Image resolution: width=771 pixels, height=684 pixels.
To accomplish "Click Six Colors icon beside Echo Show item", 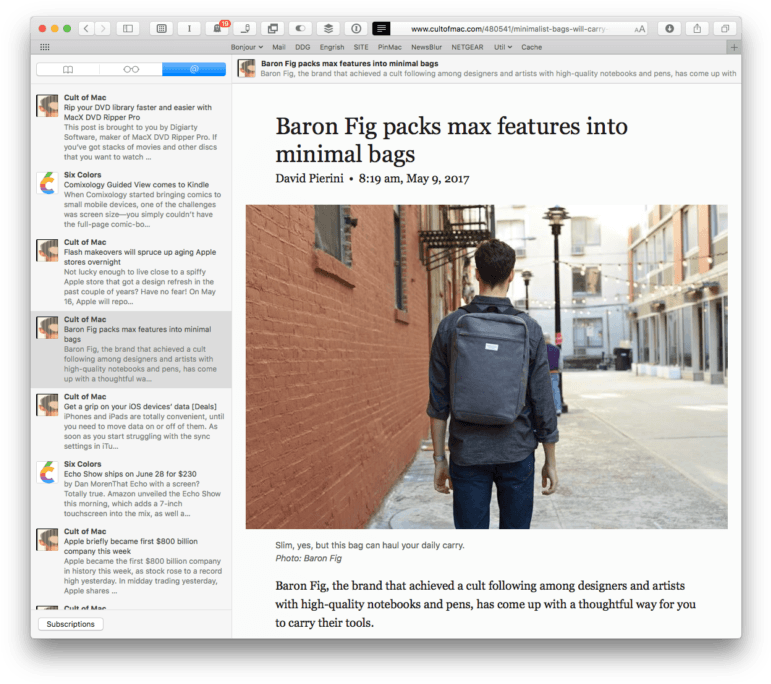I will 47,473.
